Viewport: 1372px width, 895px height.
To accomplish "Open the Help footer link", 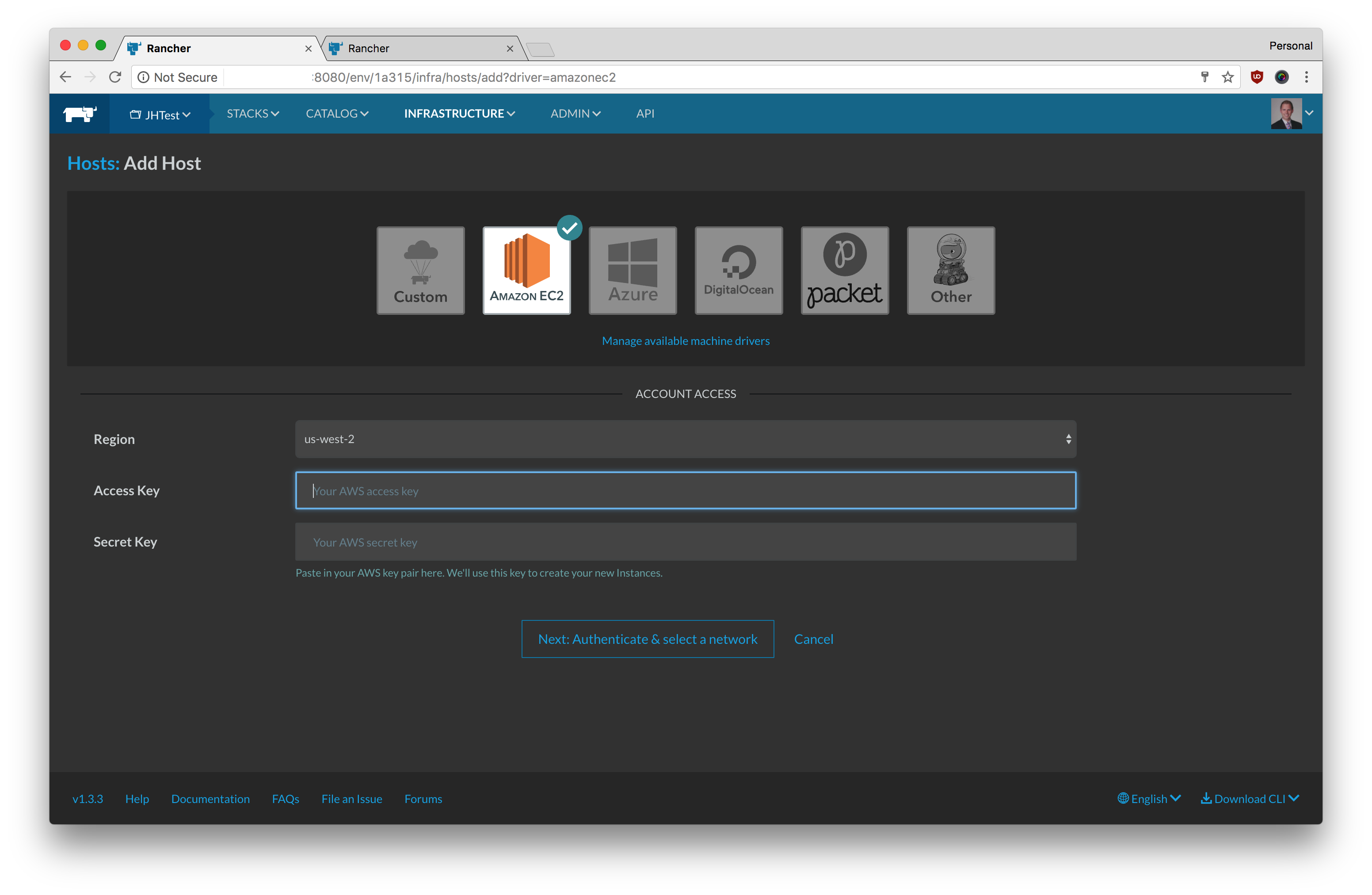I will tap(137, 799).
